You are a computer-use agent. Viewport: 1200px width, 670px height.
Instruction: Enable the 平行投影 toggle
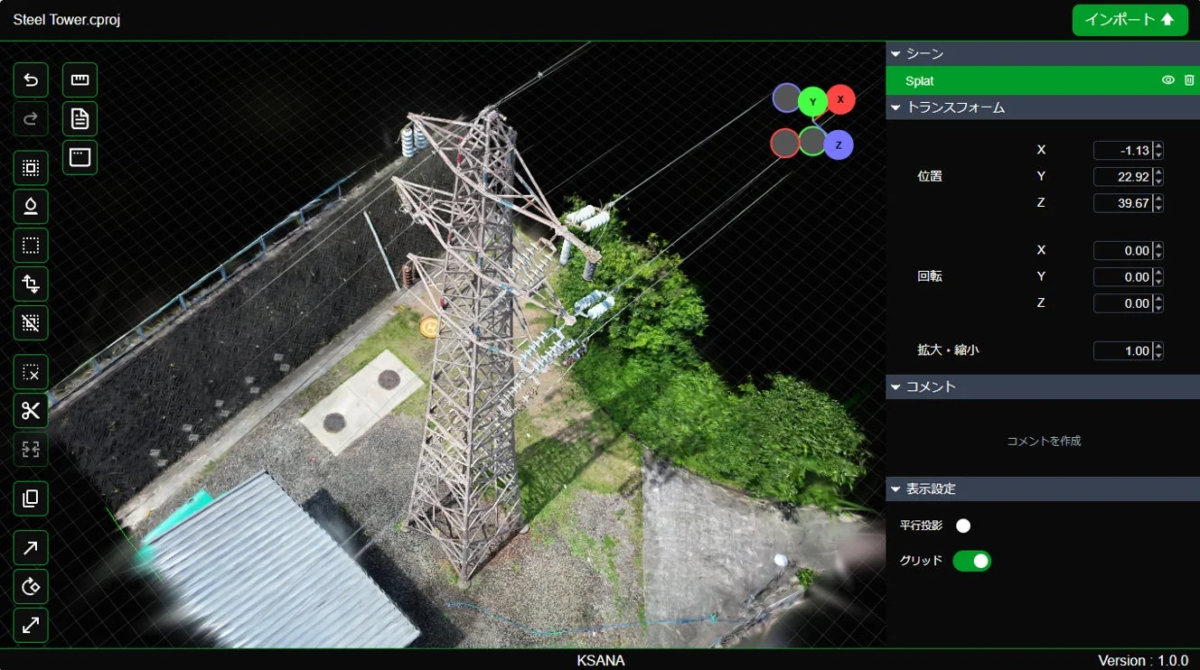click(x=964, y=525)
